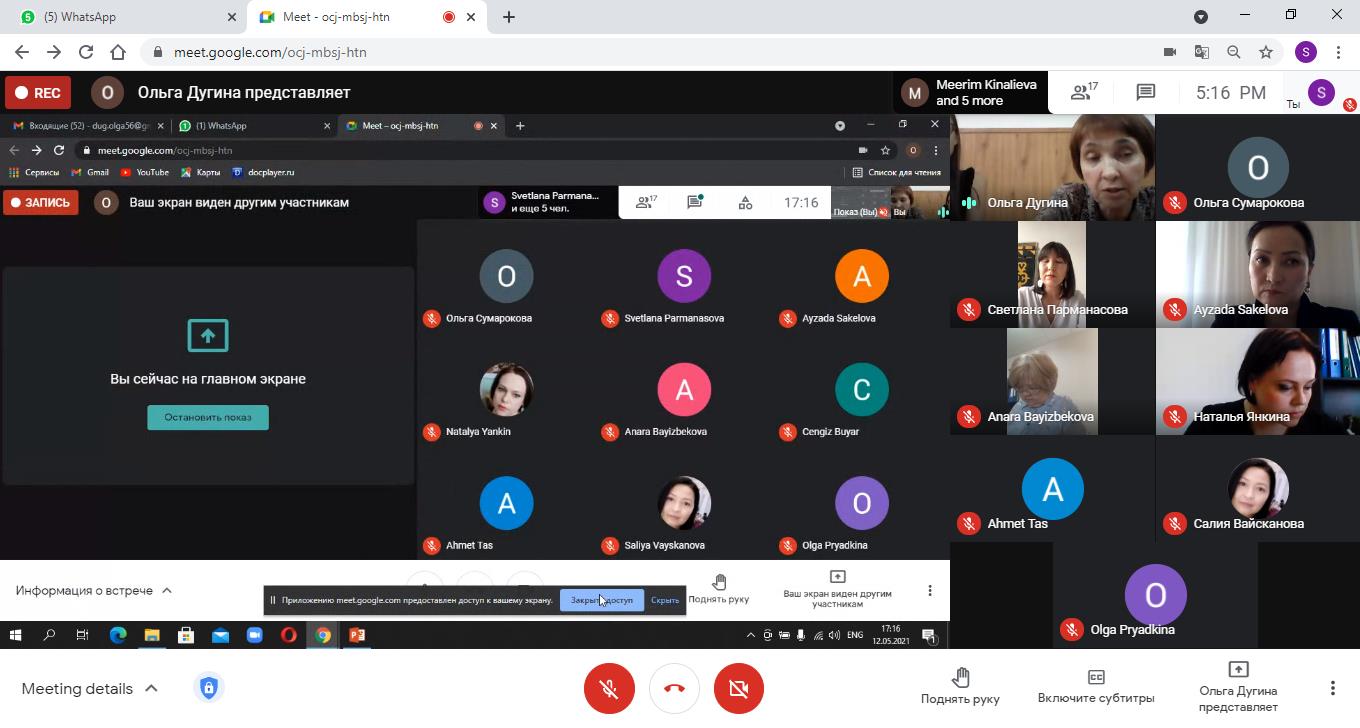Click Остановить показ button in shared screen
The width and height of the screenshot is (1360, 728).
point(208,417)
